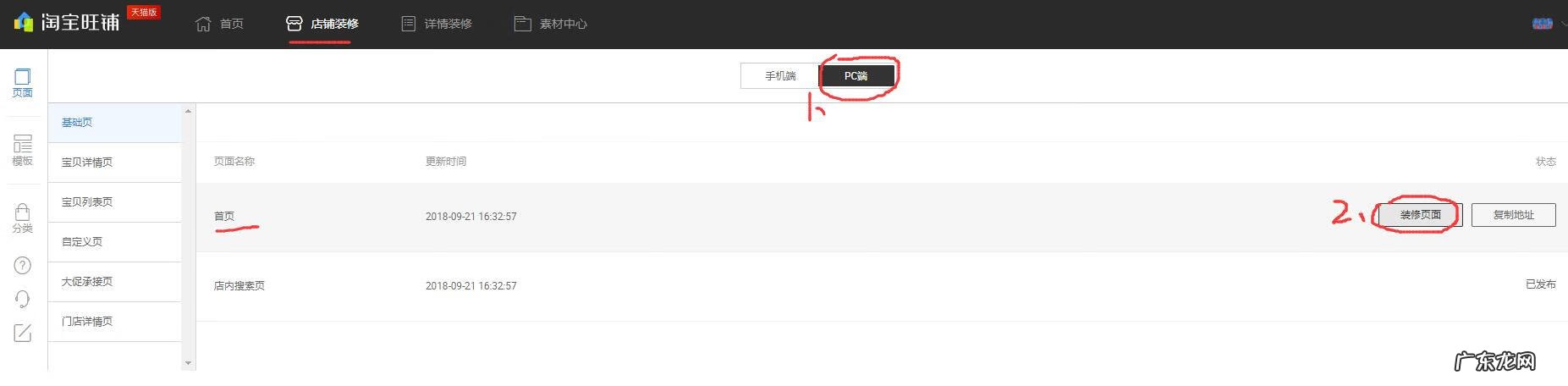Image resolution: width=1568 pixels, height=386 pixels.
Task: Click the 淘宝旺铺 logo icon
Action: coord(24,22)
